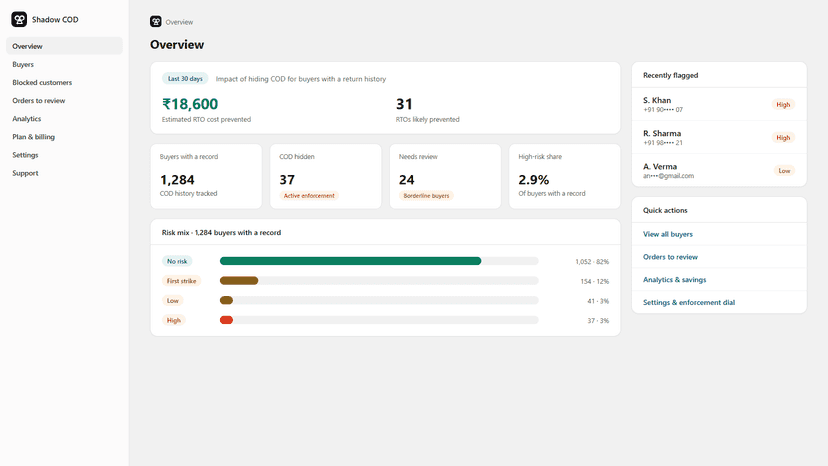
Task: Click the Shadow COD logo icon in sidebar
Action: click(x=19, y=20)
